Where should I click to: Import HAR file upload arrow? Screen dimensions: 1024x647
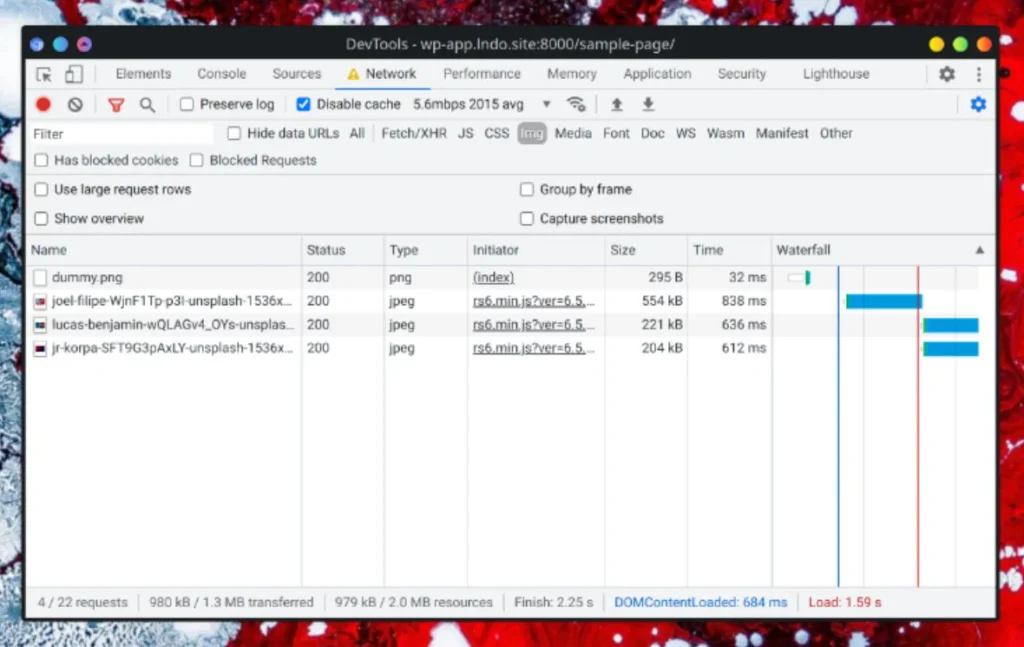[616, 104]
